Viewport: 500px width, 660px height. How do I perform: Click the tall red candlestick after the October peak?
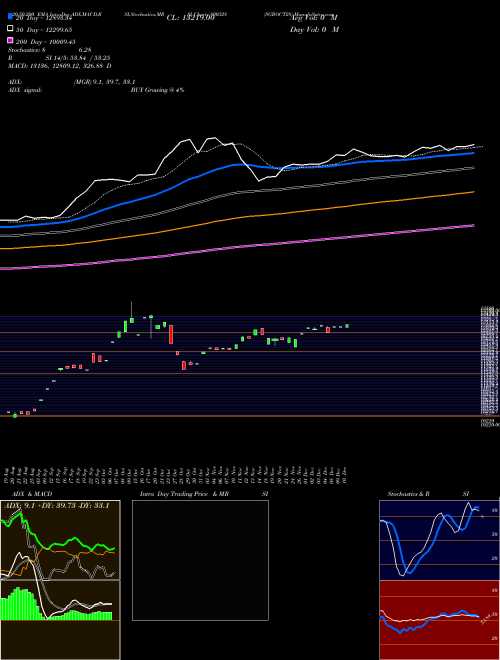pyautogui.click(x=171, y=334)
